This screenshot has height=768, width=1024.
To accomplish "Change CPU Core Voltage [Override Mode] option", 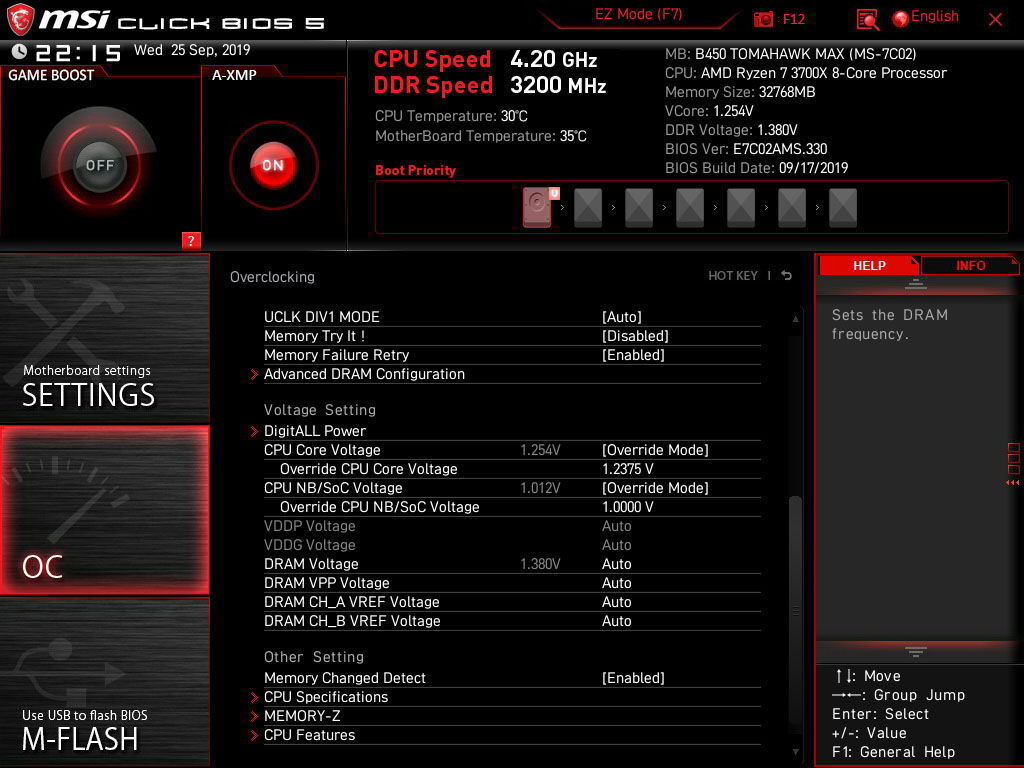I will 655,450.
